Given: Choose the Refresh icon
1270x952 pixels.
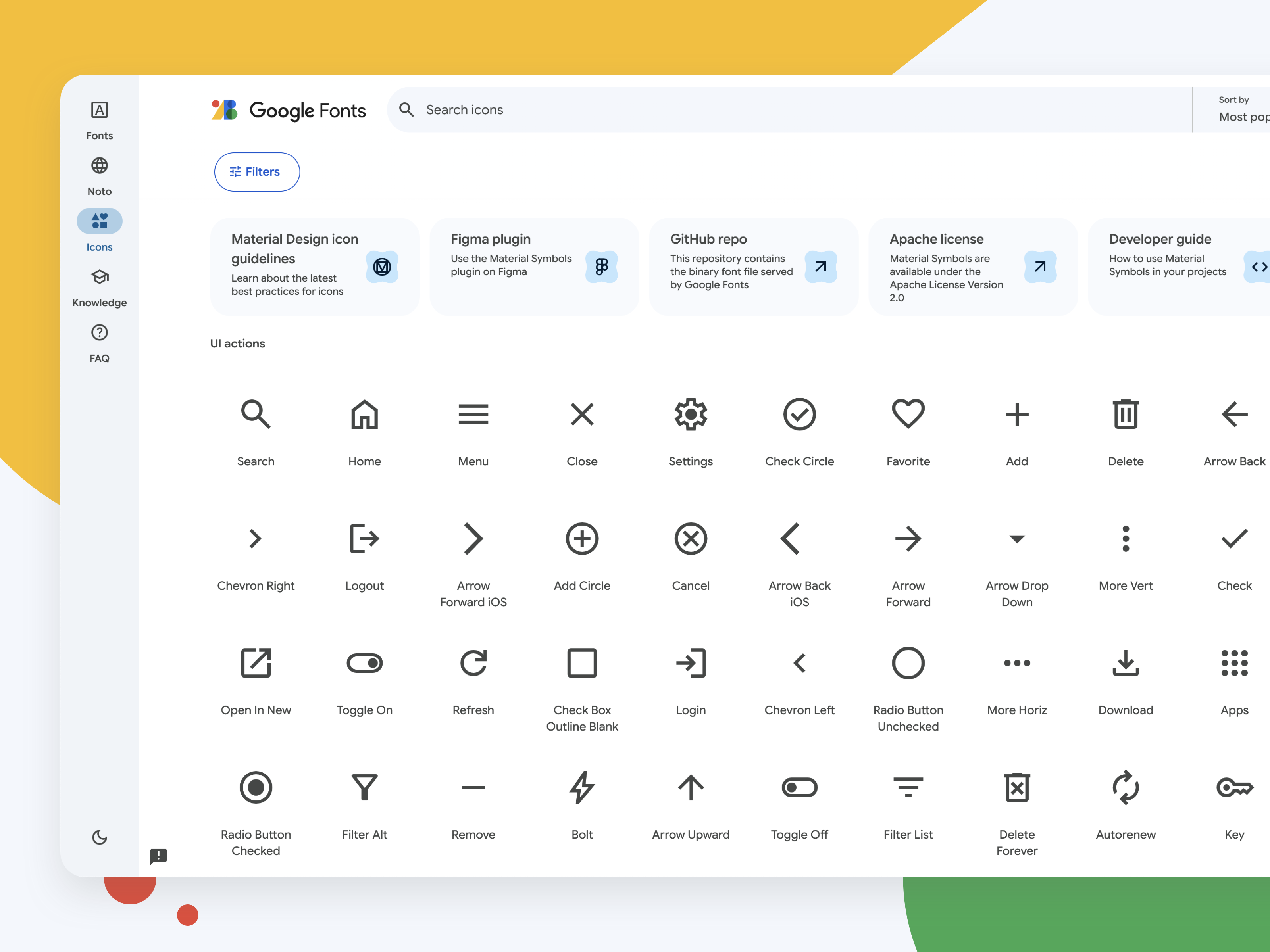Looking at the screenshot, I should [x=473, y=663].
